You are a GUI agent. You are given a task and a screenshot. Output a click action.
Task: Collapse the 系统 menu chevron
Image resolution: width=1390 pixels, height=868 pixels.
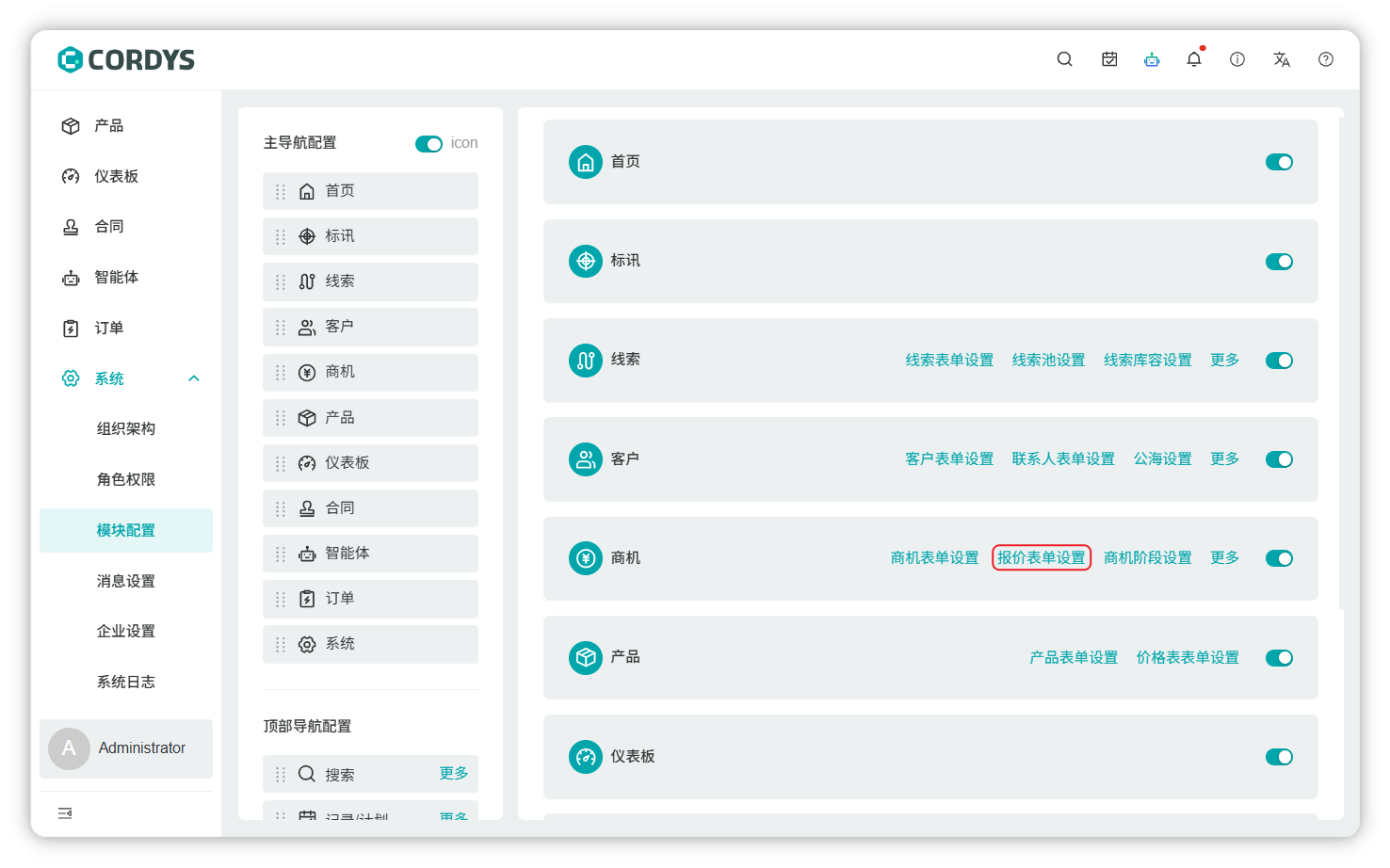pos(194,378)
